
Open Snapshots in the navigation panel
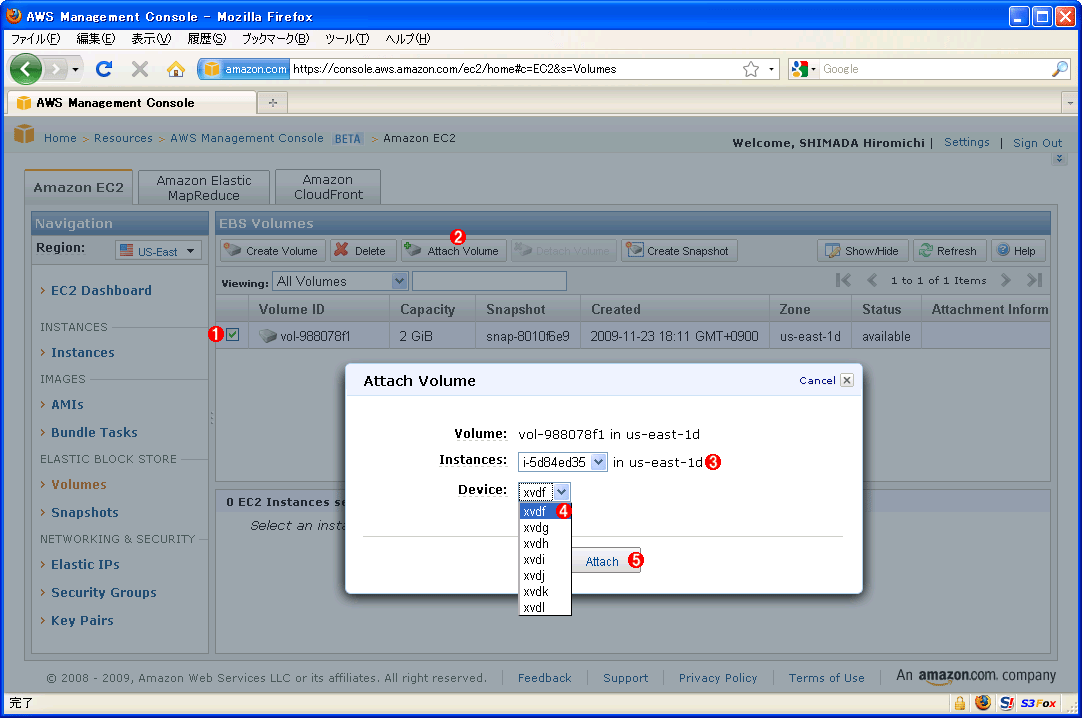pos(84,512)
